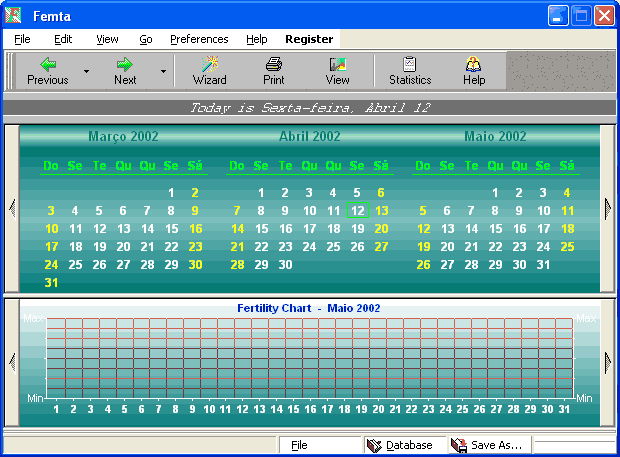This screenshot has height=457, width=620.
Task: Close the Femta window
Action: tap(605, 16)
